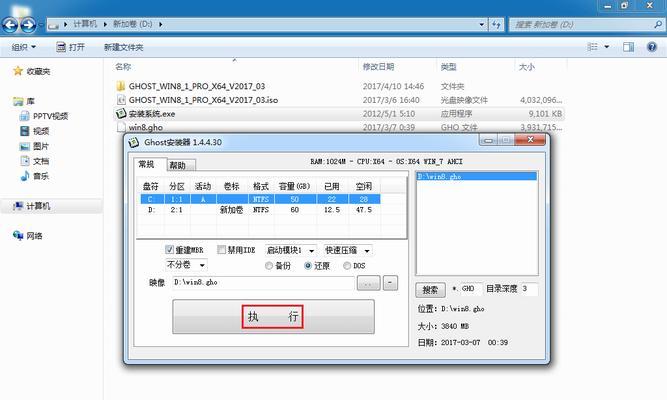667x400 pixels.
Task: Open recent pages dropdown beside forward arrow
Action: [41, 25]
